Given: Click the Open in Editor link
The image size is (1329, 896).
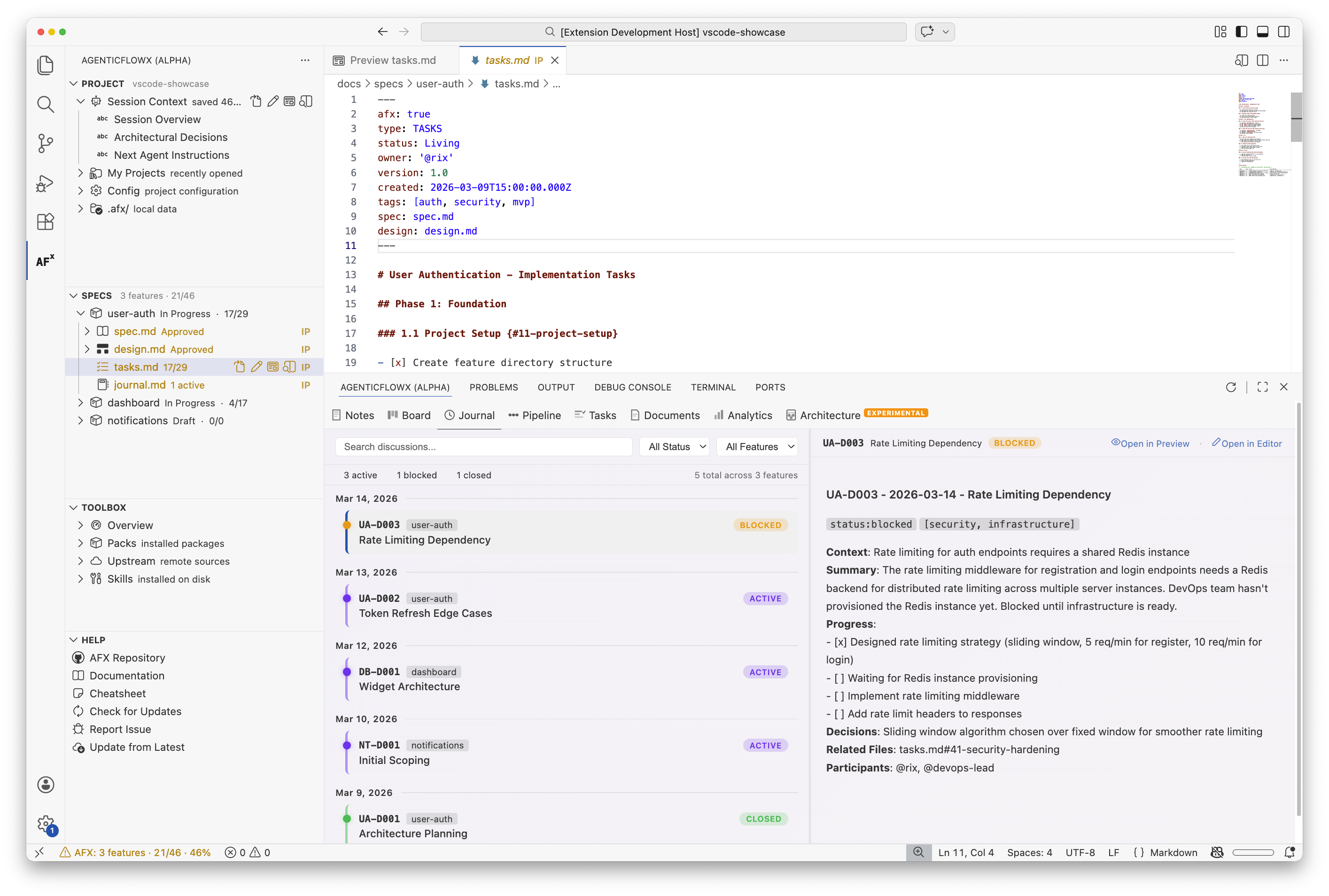Looking at the screenshot, I should tap(1247, 444).
